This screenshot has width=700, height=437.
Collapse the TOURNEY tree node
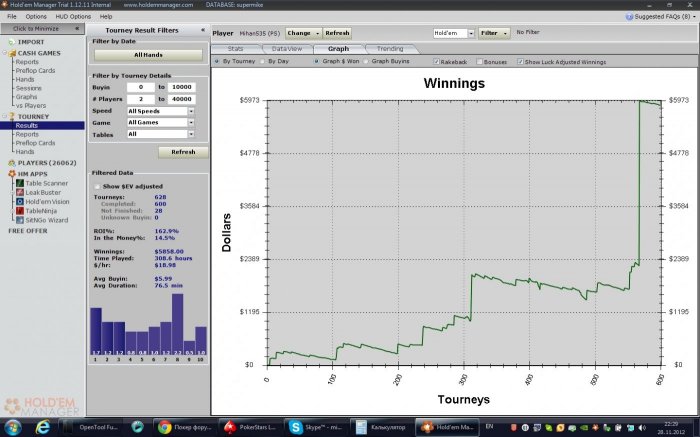(x=5, y=117)
